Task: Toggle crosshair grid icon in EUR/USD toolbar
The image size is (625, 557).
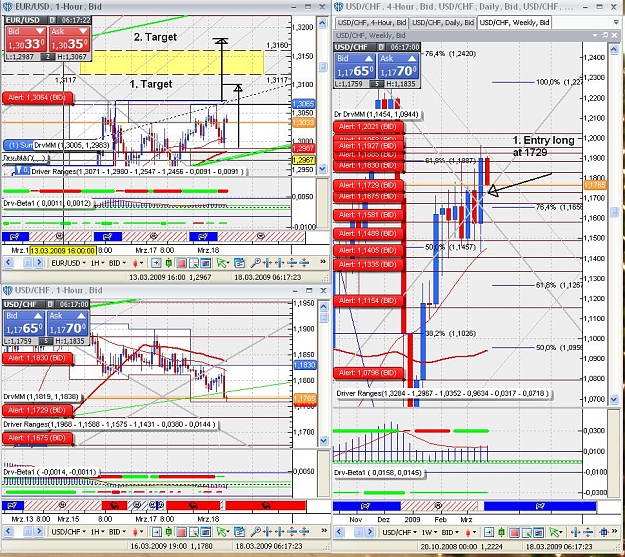Action: click(194, 263)
